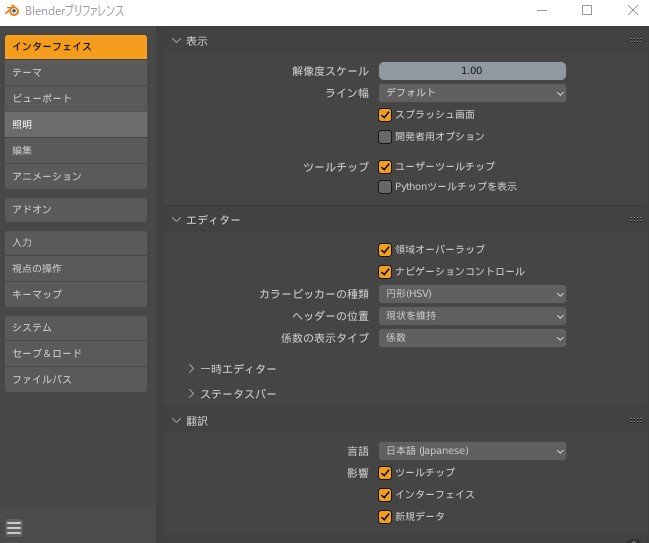Open システム section
Screen dimensions: 649x543
pos(76,328)
